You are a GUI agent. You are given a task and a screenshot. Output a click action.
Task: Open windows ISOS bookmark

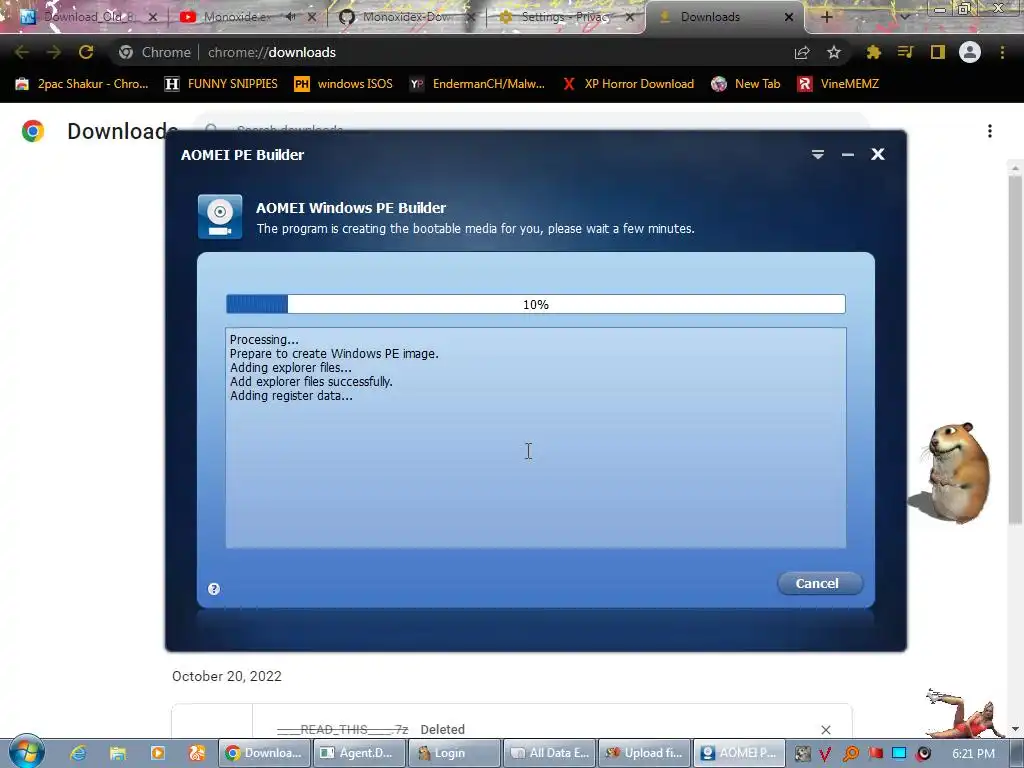(x=344, y=84)
